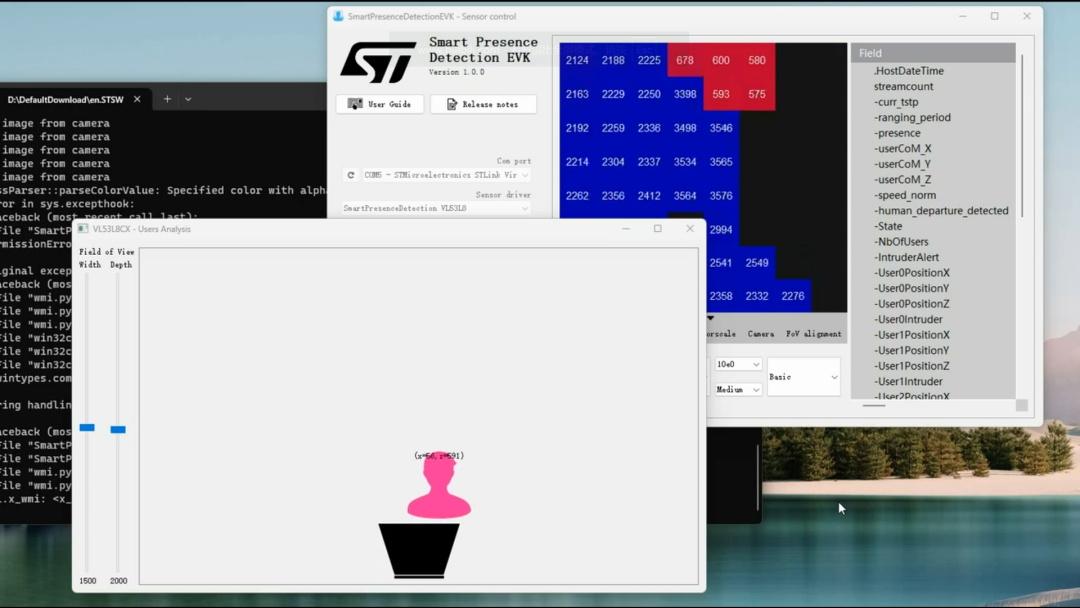The height and width of the screenshot is (608, 1080).
Task: Click the Field of View Width slider handle
Action: tap(87, 427)
